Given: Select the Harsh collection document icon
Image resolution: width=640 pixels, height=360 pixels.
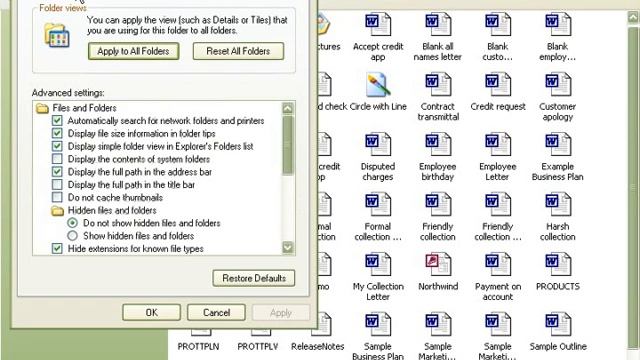Looking at the screenshot, I should coord(558,204).
